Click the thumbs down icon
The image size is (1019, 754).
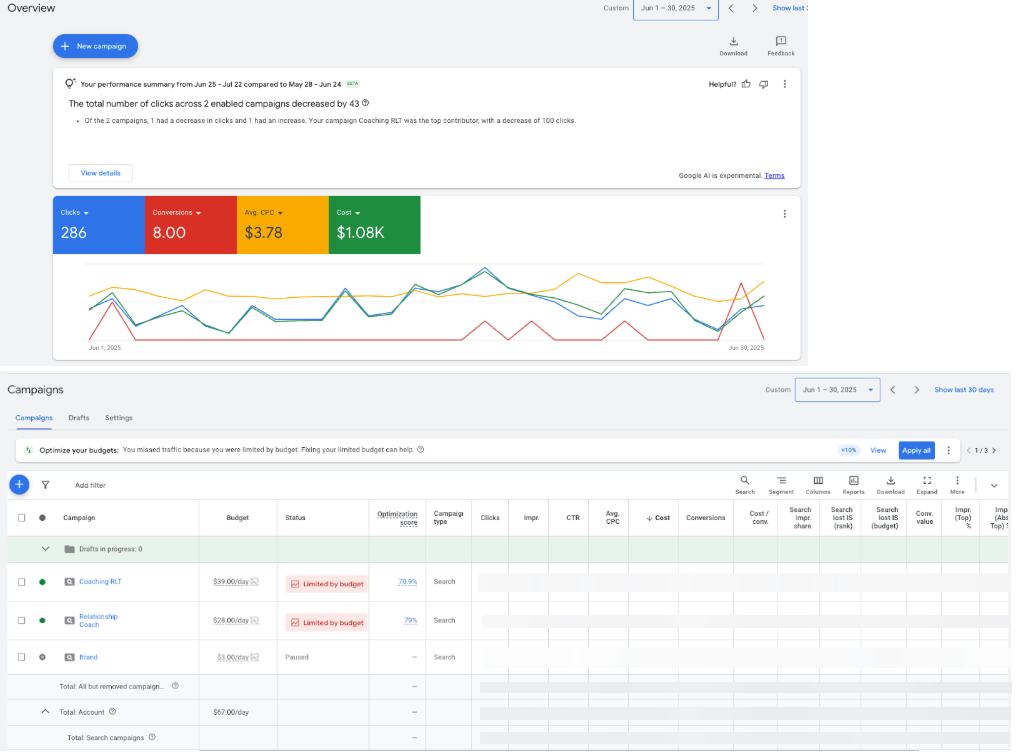[763, 84]
